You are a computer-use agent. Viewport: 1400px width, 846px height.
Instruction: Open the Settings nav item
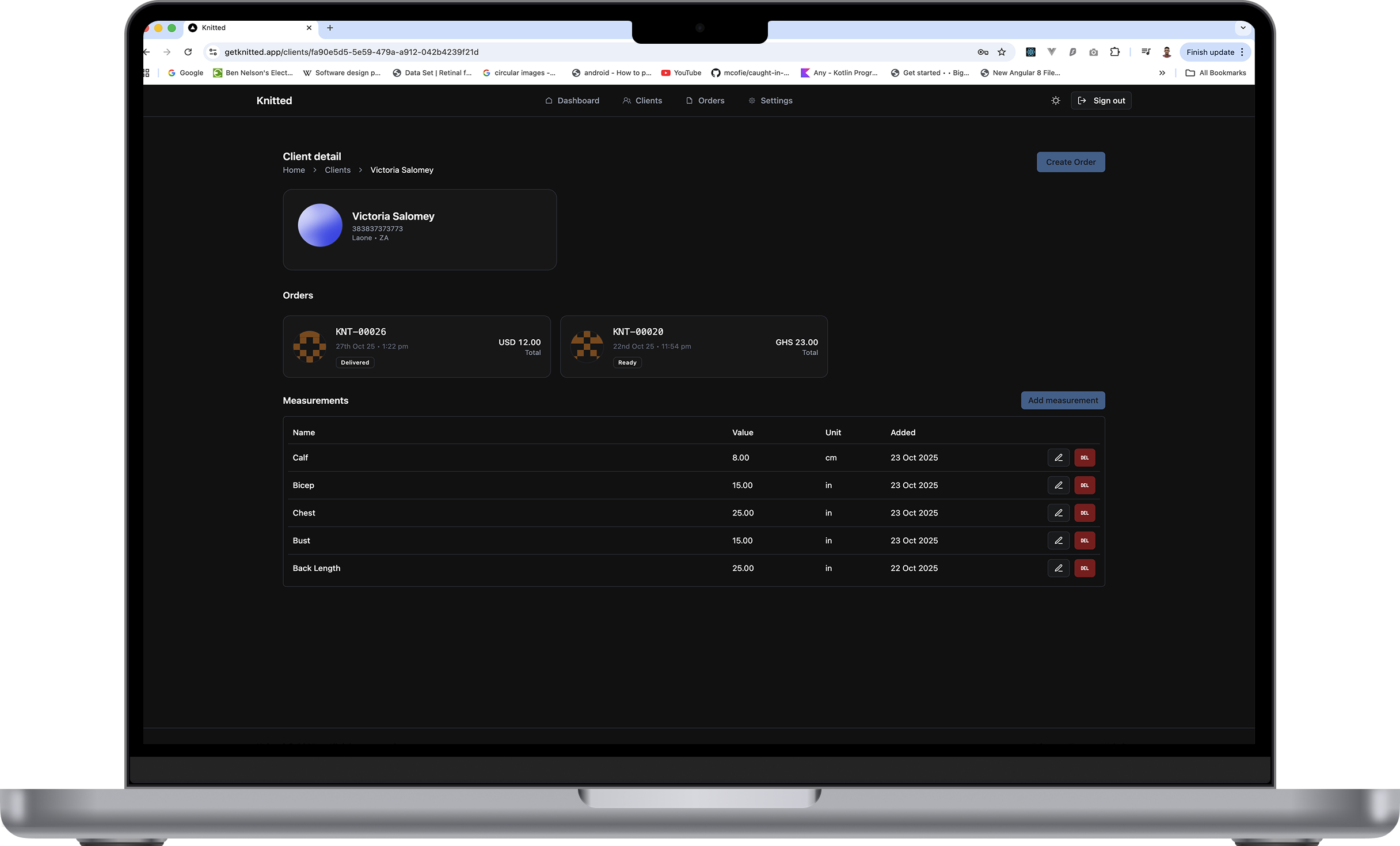tap(770, 101)
